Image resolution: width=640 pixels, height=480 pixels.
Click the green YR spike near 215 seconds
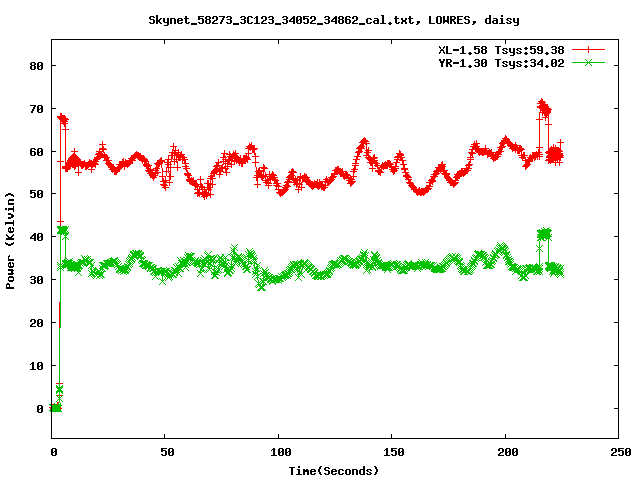544,234
